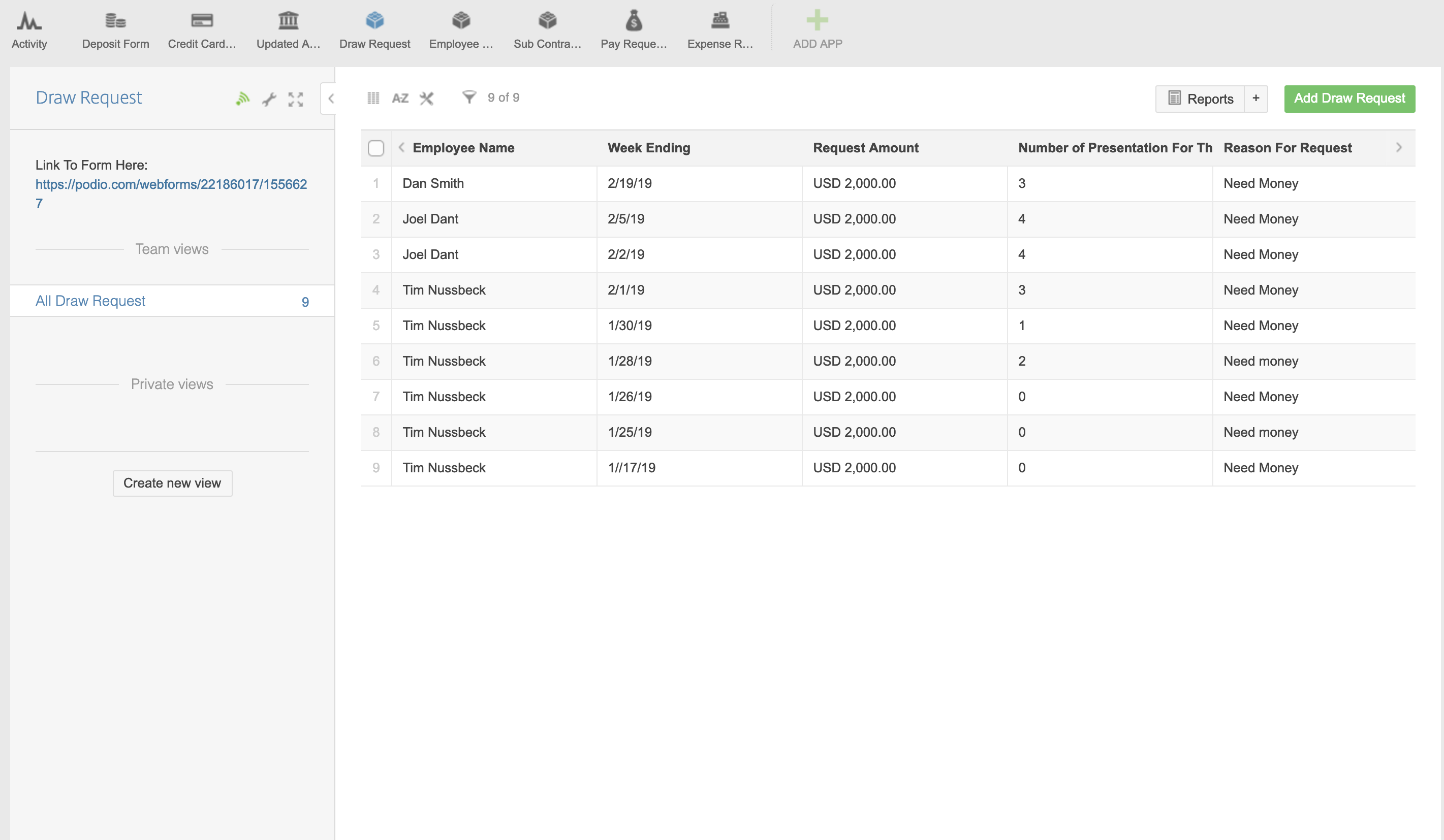Check the select-all checkbox in table header
The height and width of the screenshot is (840, 1444).
tap(376, 148)
